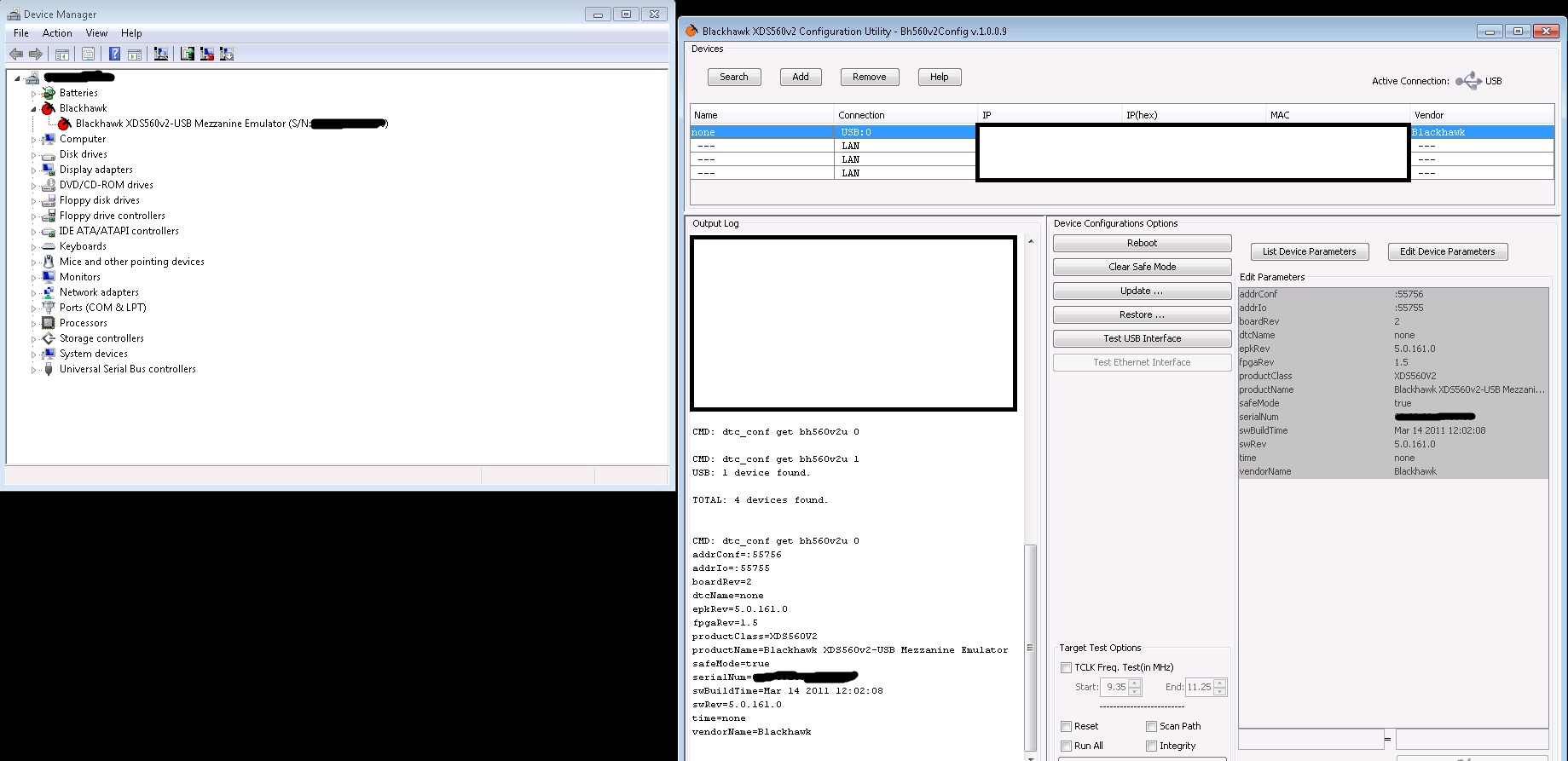Check the Integrity test option

[x=1151, y=746]
